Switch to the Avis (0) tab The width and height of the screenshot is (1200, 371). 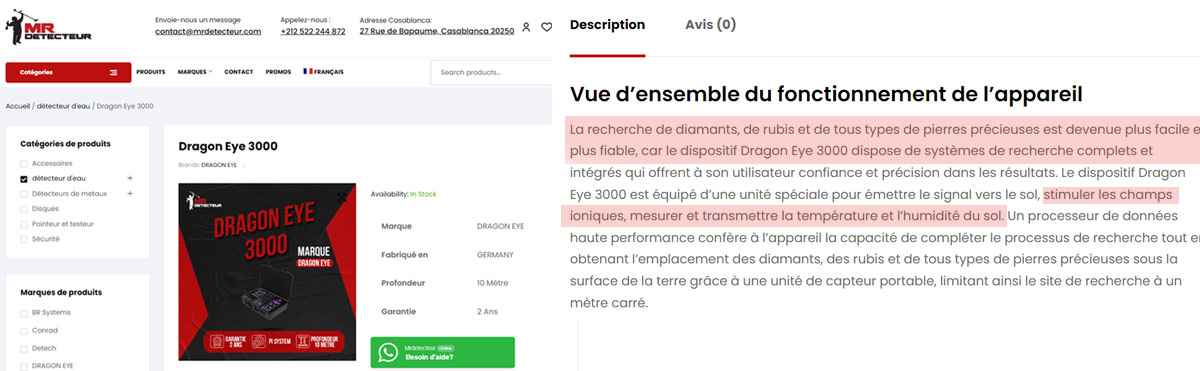[x=710, y=25]
